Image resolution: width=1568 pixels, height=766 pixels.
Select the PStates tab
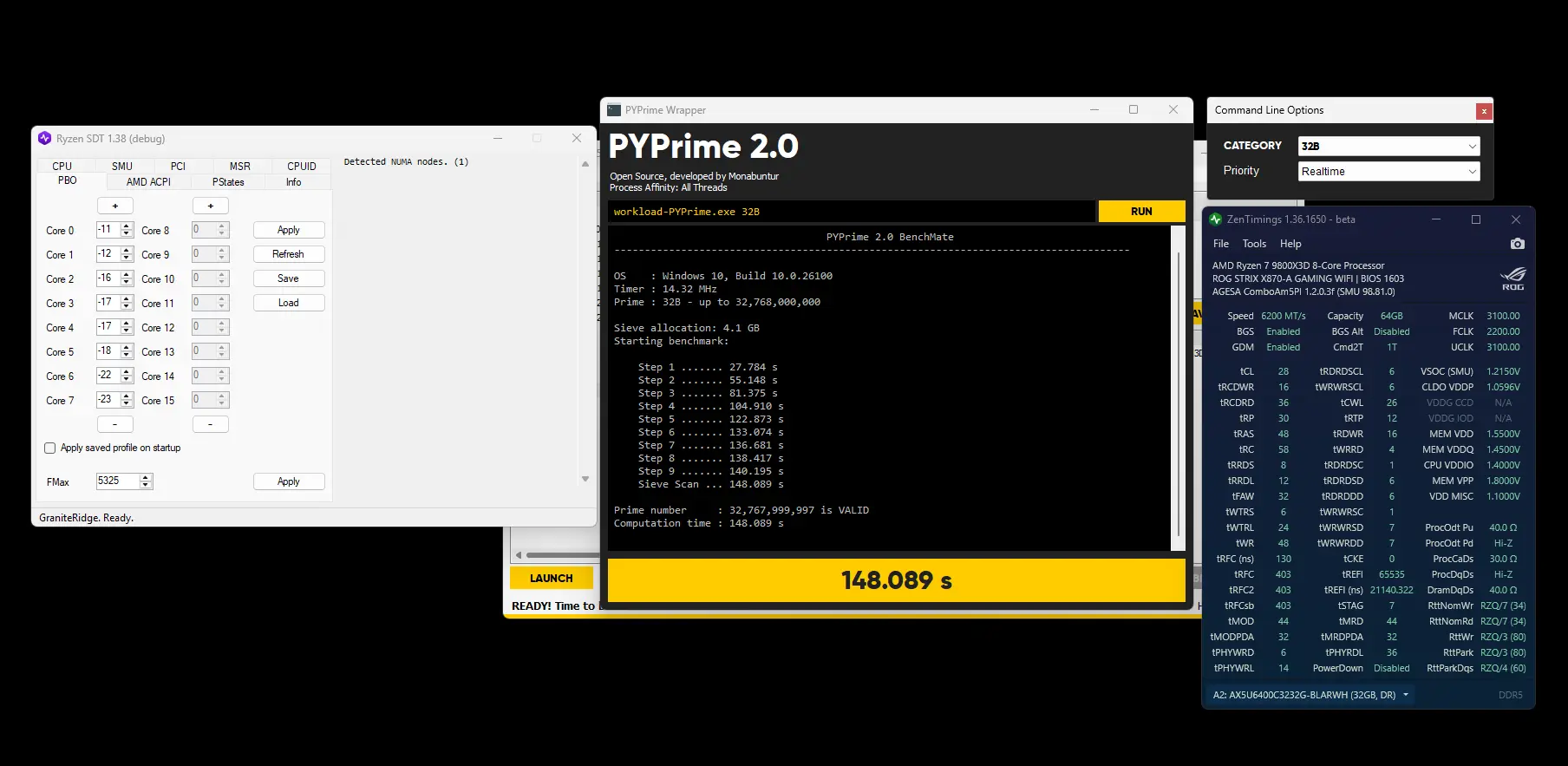(228, 182)
